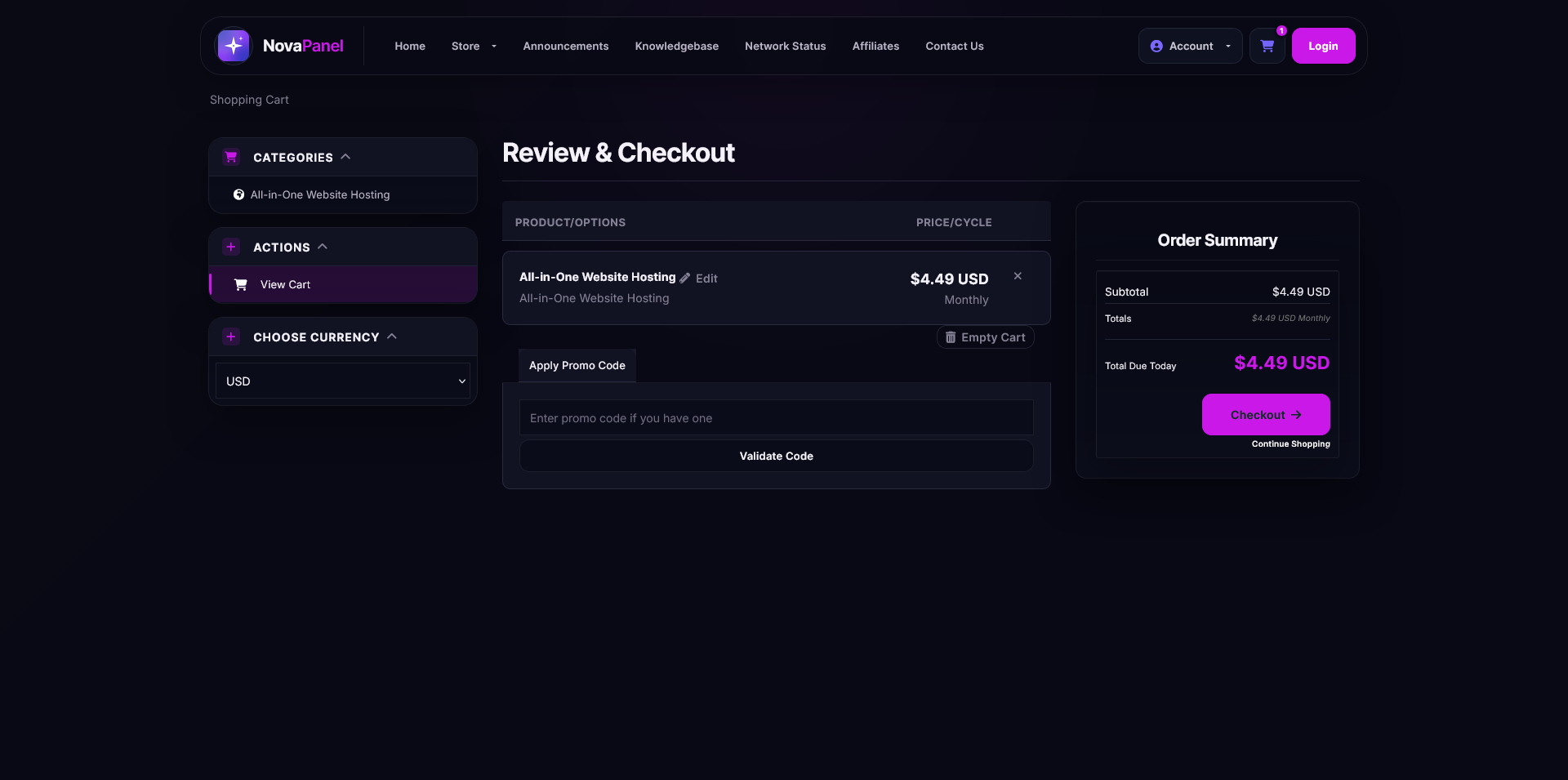Click the NovaPanel brand name
The height and width of the screenshot is (780, 1568).
[x=303, y=46]
